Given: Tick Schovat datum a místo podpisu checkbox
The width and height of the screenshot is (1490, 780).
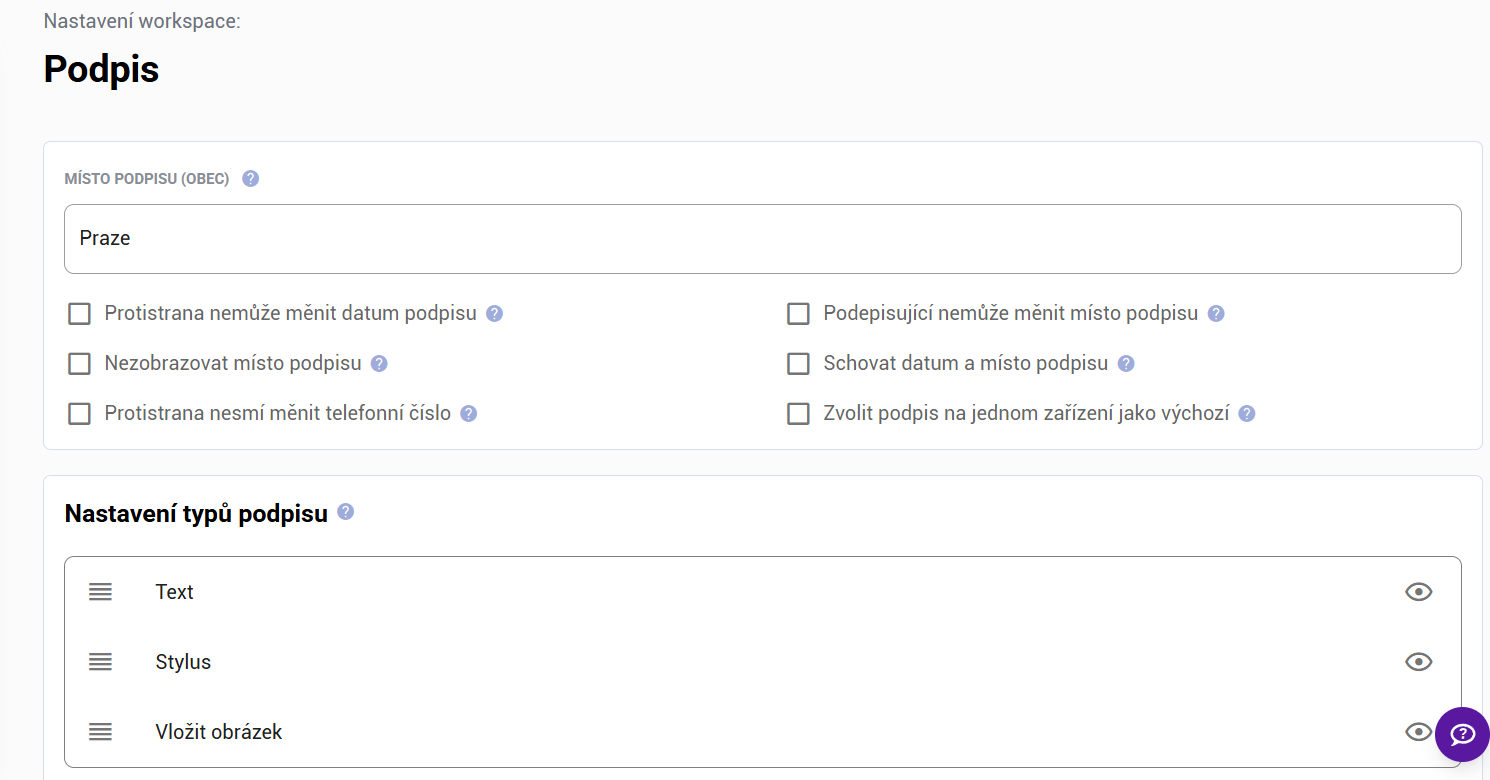Looking at the screenshot, I should point(798,364).
